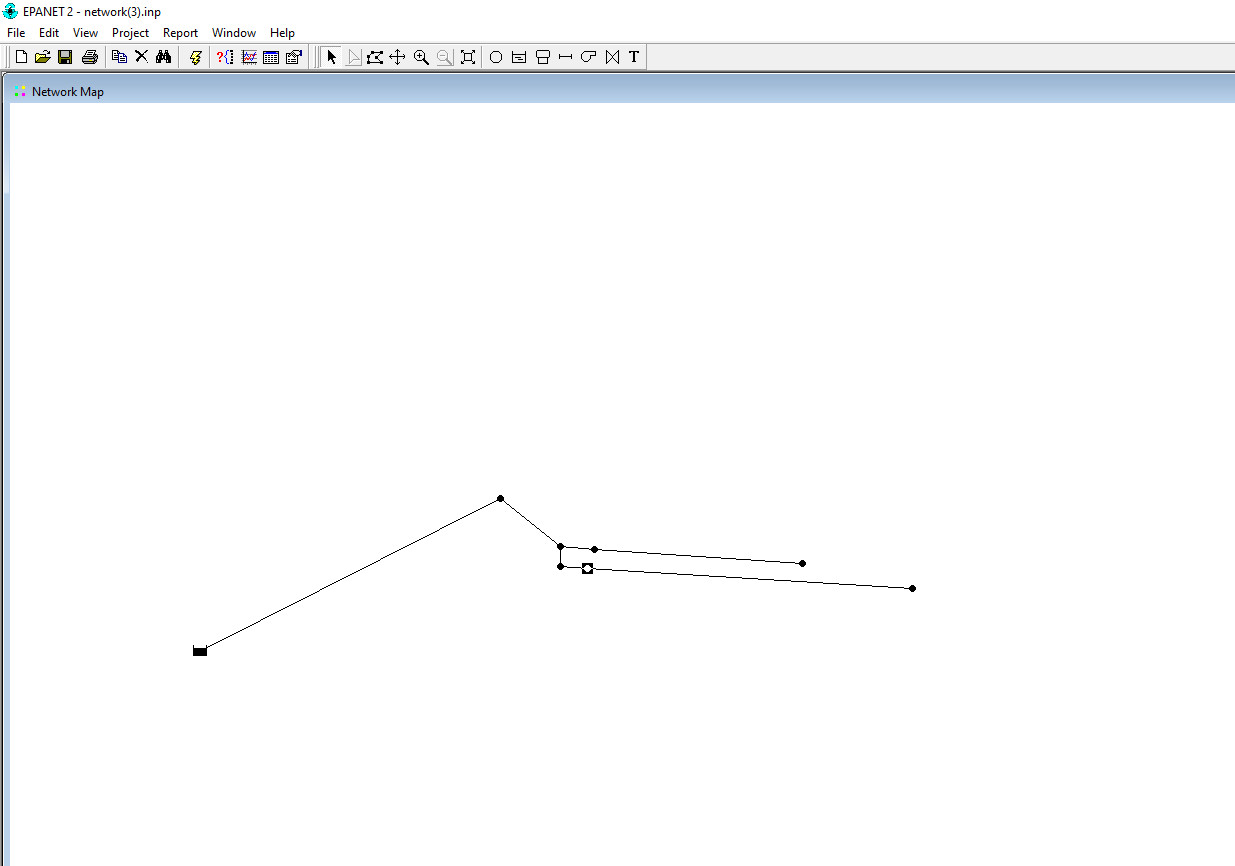This screenshot has height=866, width=1235.
Task: Click the Zoom In magnifier tool
Action: point(421,57)
